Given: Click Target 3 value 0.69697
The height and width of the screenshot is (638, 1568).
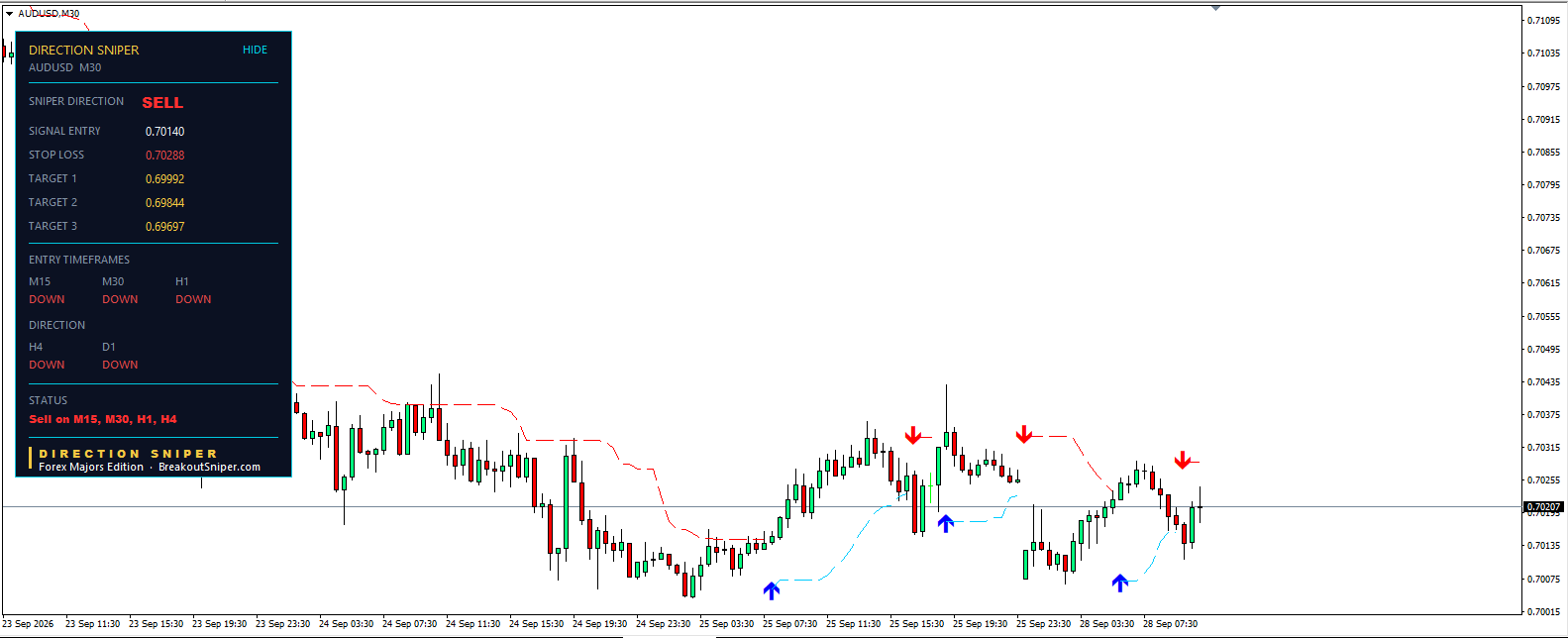Looking at the screenshot, I should pos(164,227).
